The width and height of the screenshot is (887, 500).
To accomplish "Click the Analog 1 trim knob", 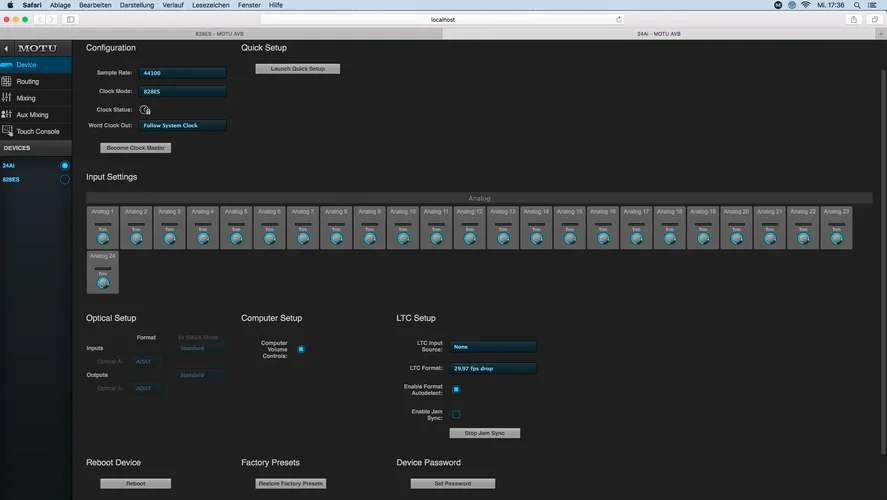I will (x=102, y=239).
